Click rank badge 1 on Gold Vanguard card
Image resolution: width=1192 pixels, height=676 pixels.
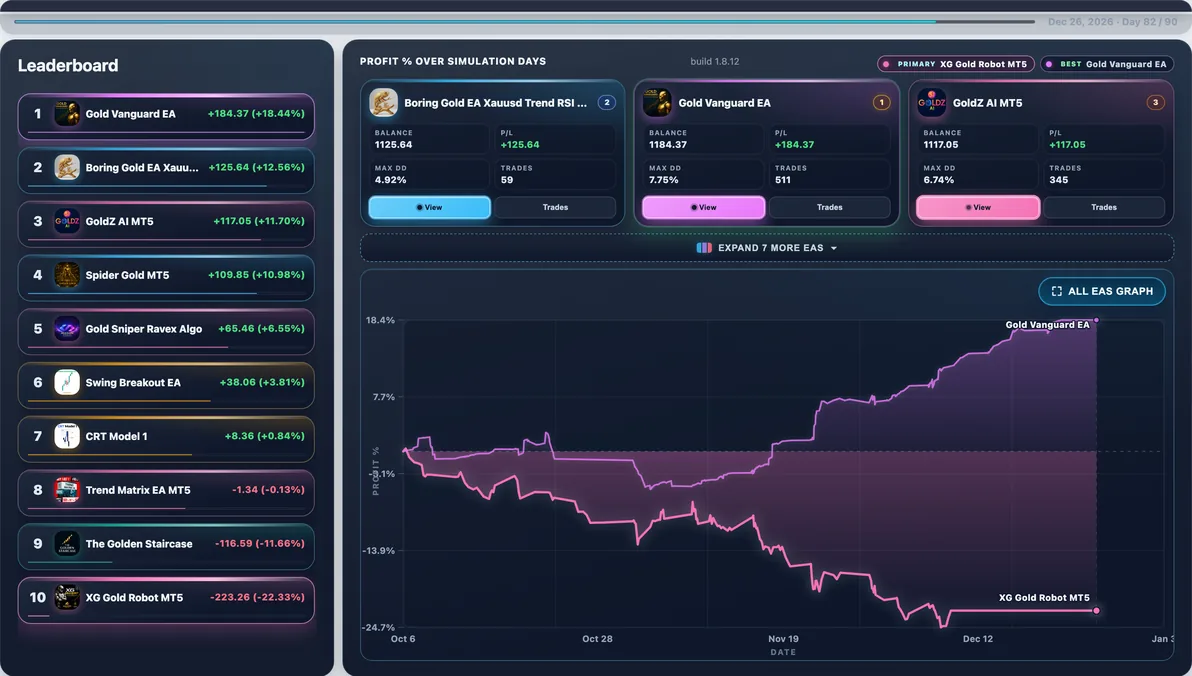881,103
